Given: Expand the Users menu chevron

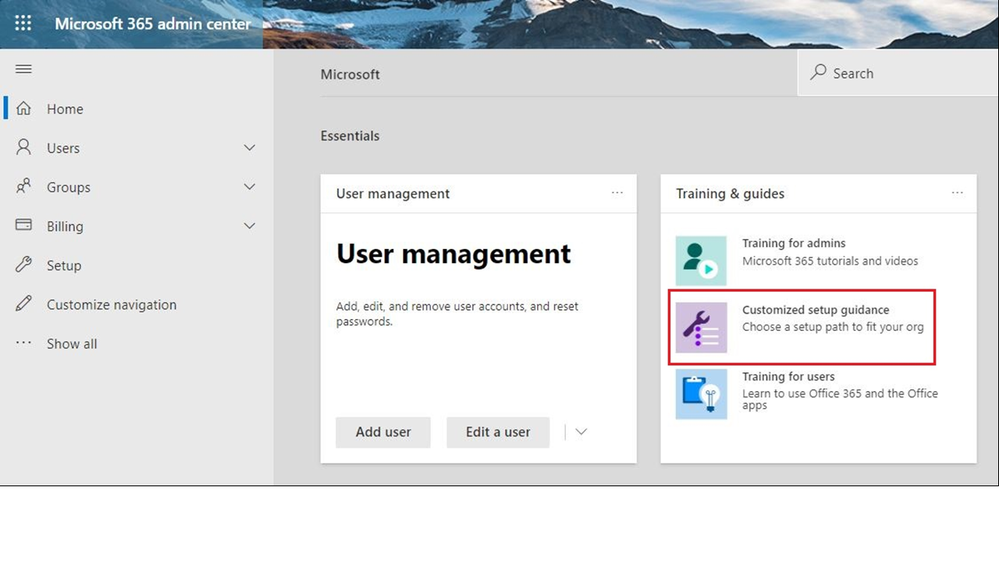Looking at the screenshot, I should tap(249, 148).
